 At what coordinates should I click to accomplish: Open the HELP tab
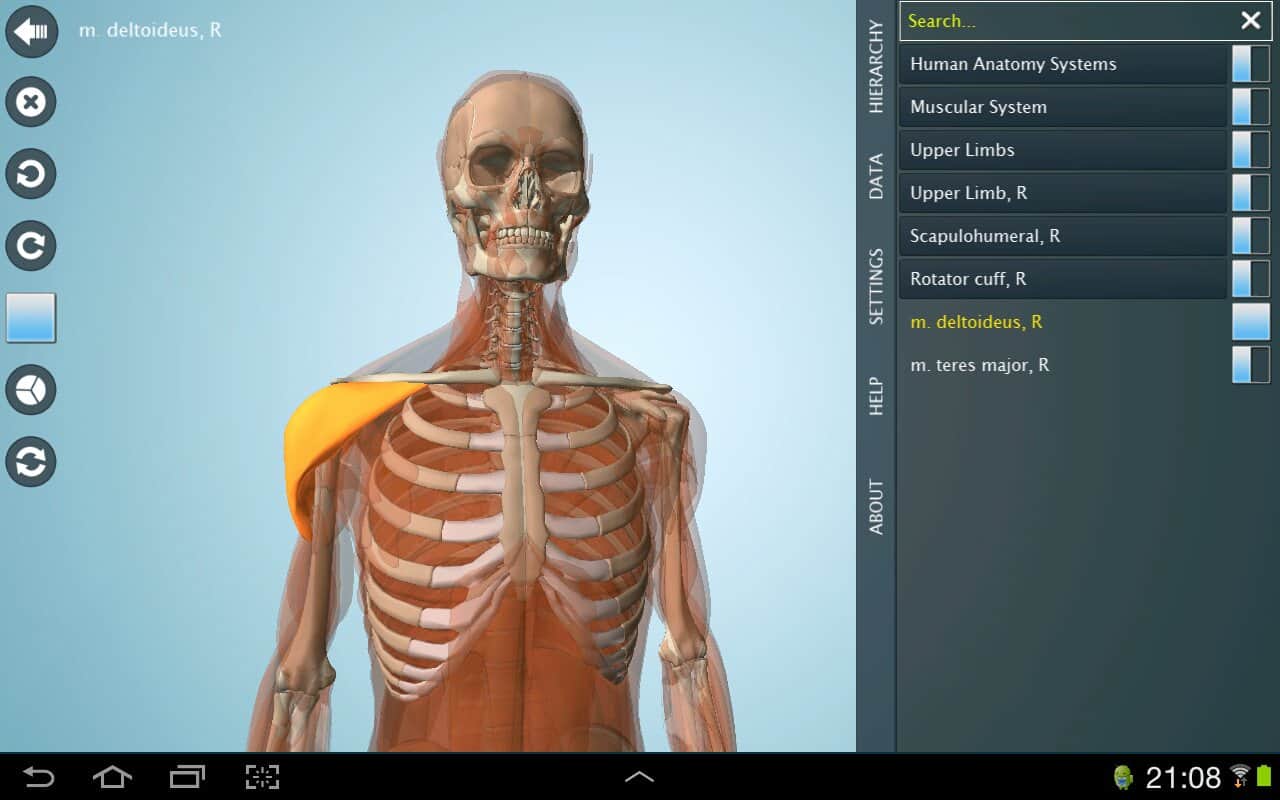click(876, 396)
